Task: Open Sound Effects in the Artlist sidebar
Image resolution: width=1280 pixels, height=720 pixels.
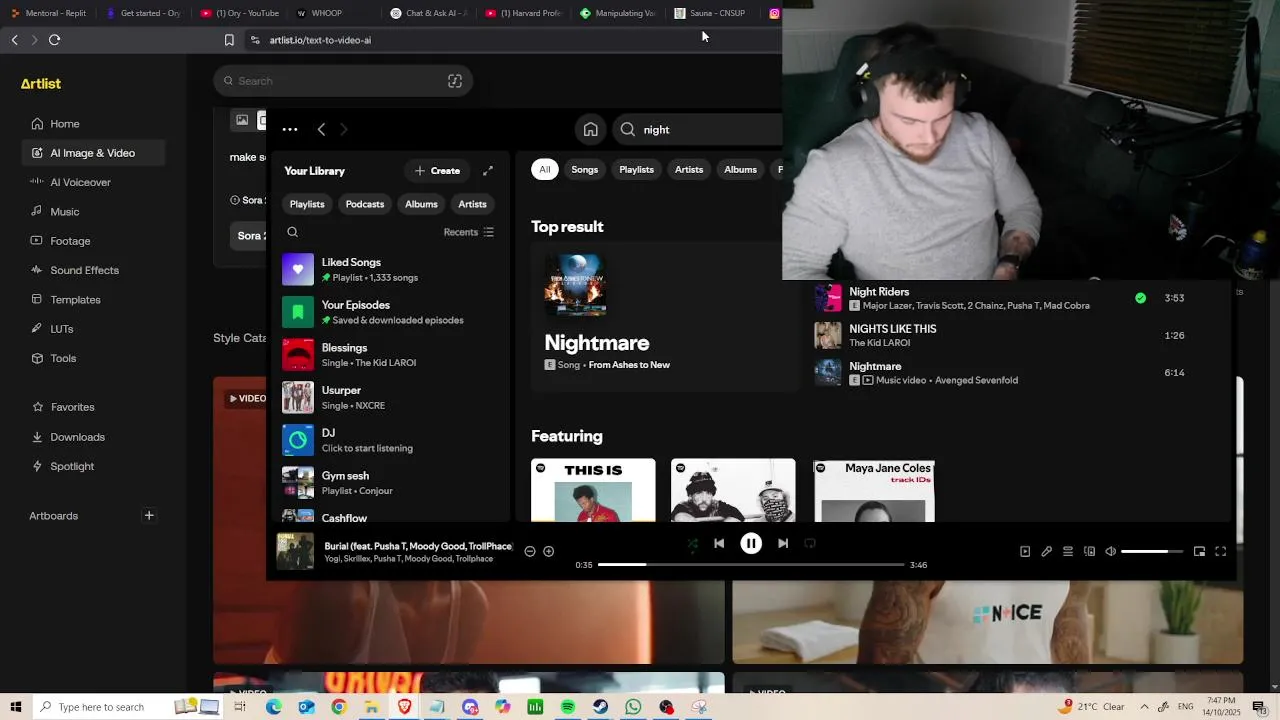Action: (x=85, y=270)
